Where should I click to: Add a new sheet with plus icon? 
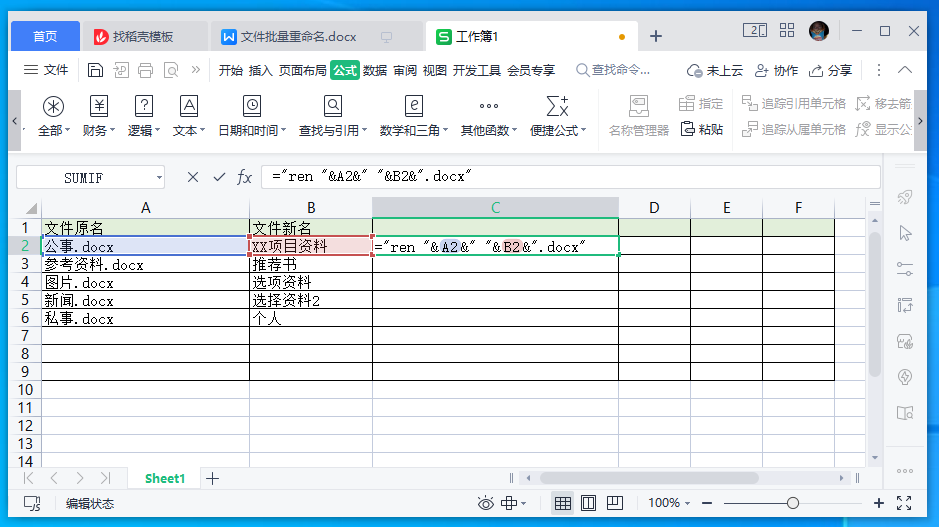click(x=213, y=478)
